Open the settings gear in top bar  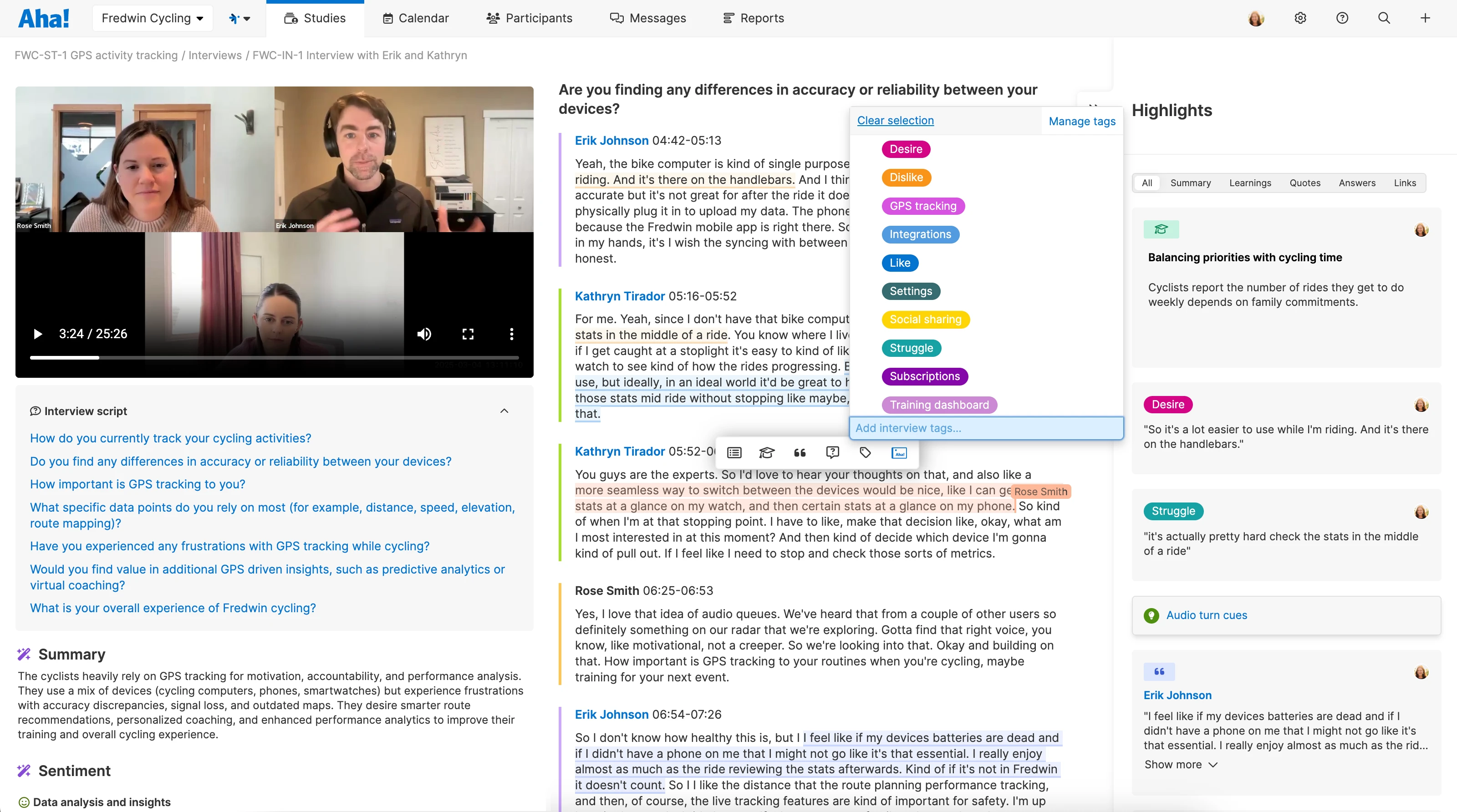1300,18
